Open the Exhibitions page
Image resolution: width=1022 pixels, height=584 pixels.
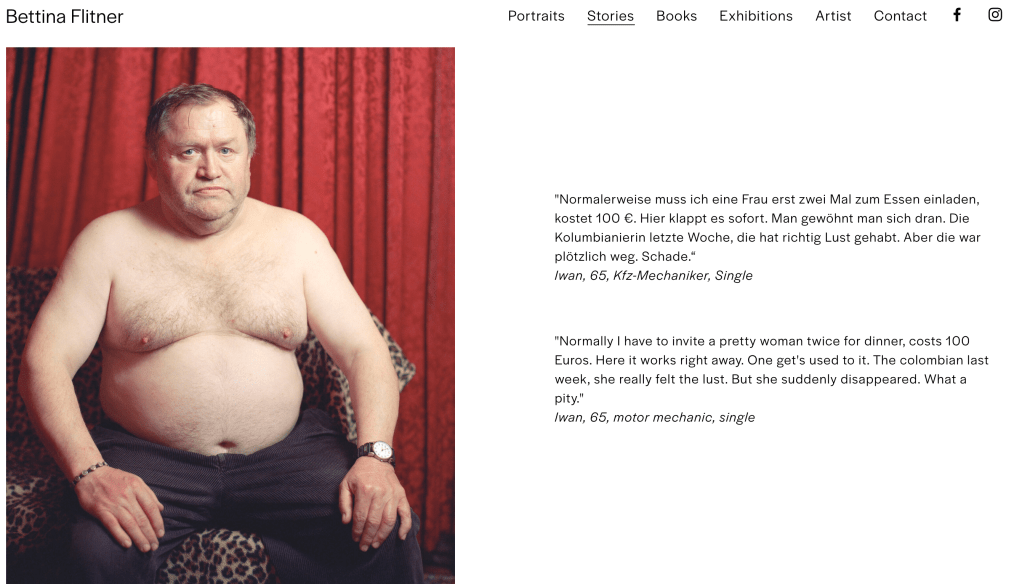(x=755, y=16)
